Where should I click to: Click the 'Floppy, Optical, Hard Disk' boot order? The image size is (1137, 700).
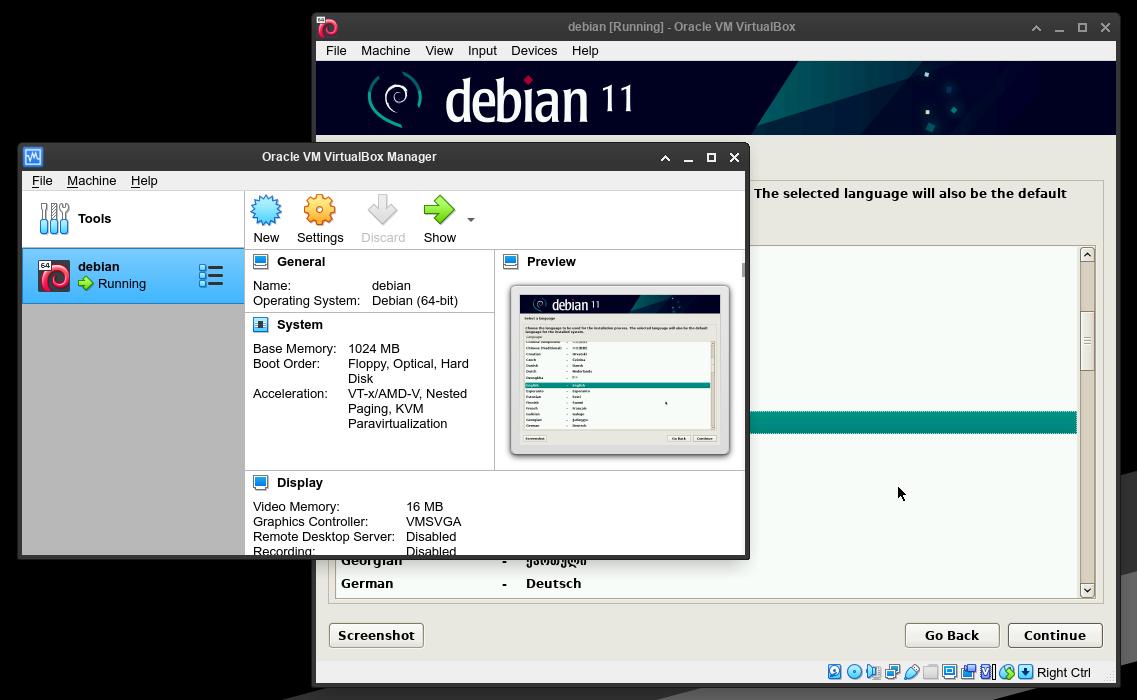pos(408,371)
